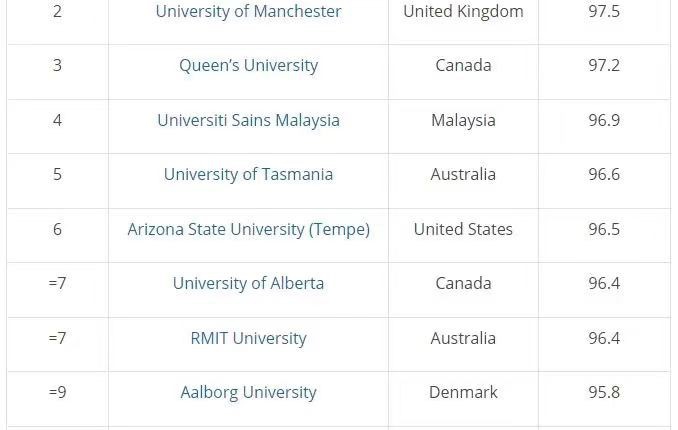
Task: Click the rank 4 cell
Action: (x=58, y=126)
